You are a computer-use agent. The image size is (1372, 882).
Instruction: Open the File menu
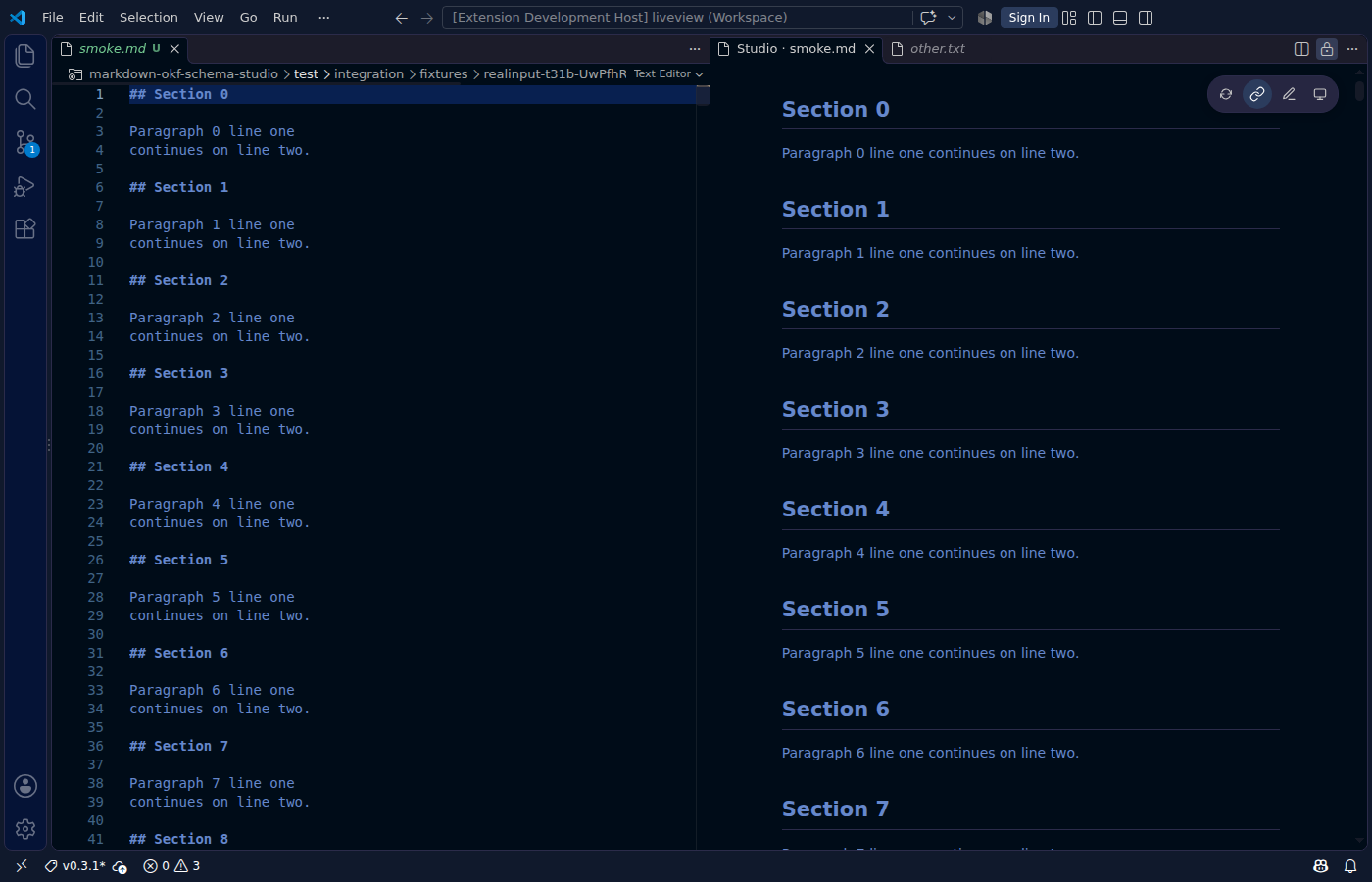[x=53, y=18]
